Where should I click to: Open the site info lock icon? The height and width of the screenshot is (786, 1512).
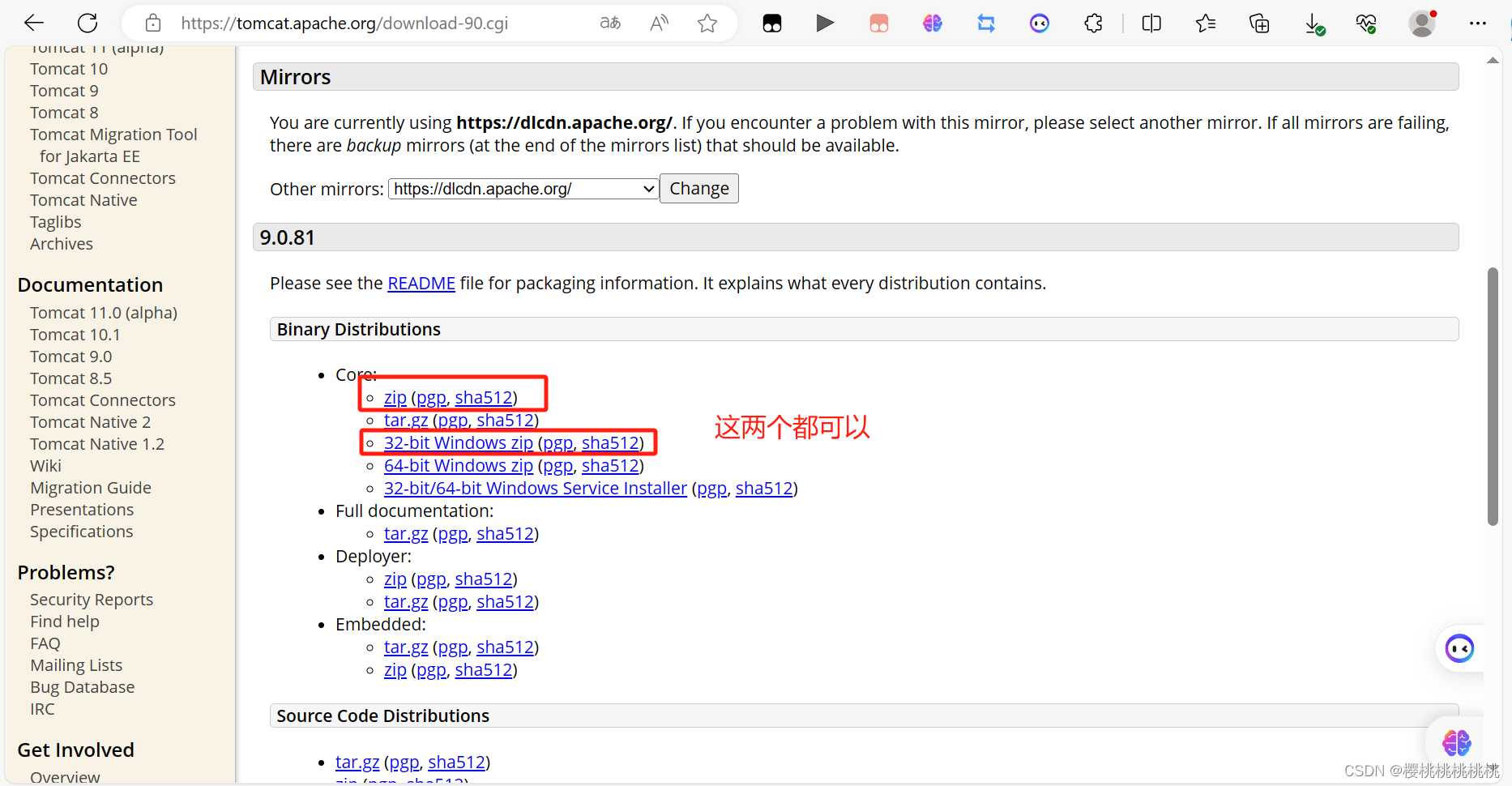pyautogui.click(x=153, y=23)
